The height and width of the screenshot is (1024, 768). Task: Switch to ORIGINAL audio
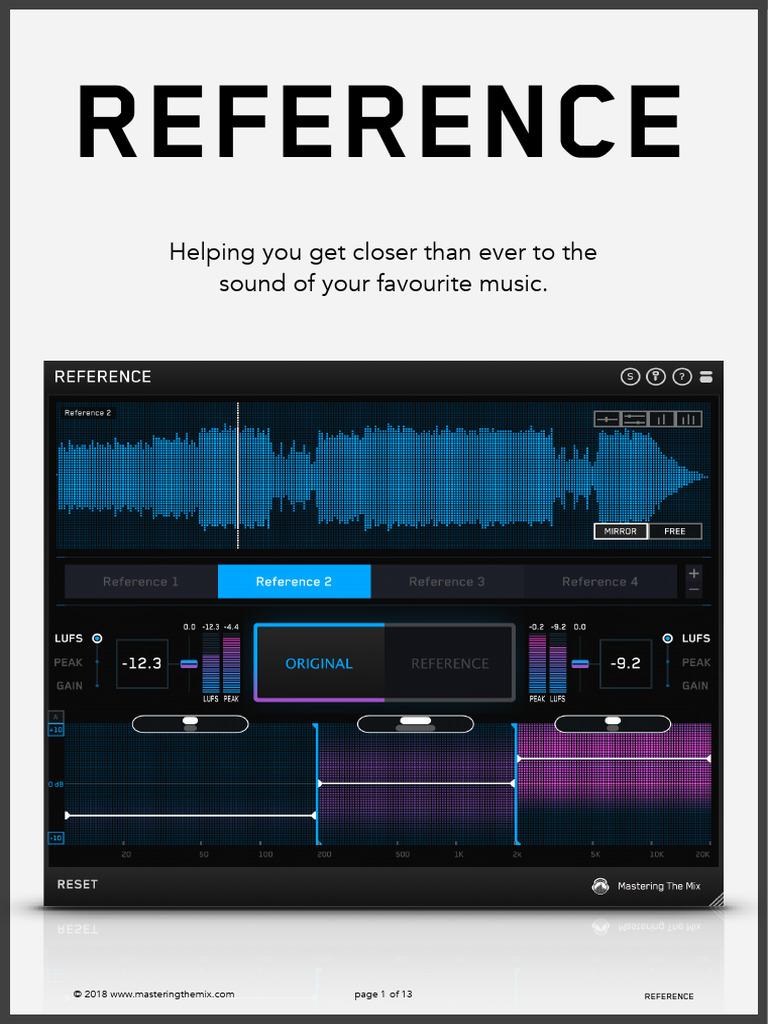319,664
